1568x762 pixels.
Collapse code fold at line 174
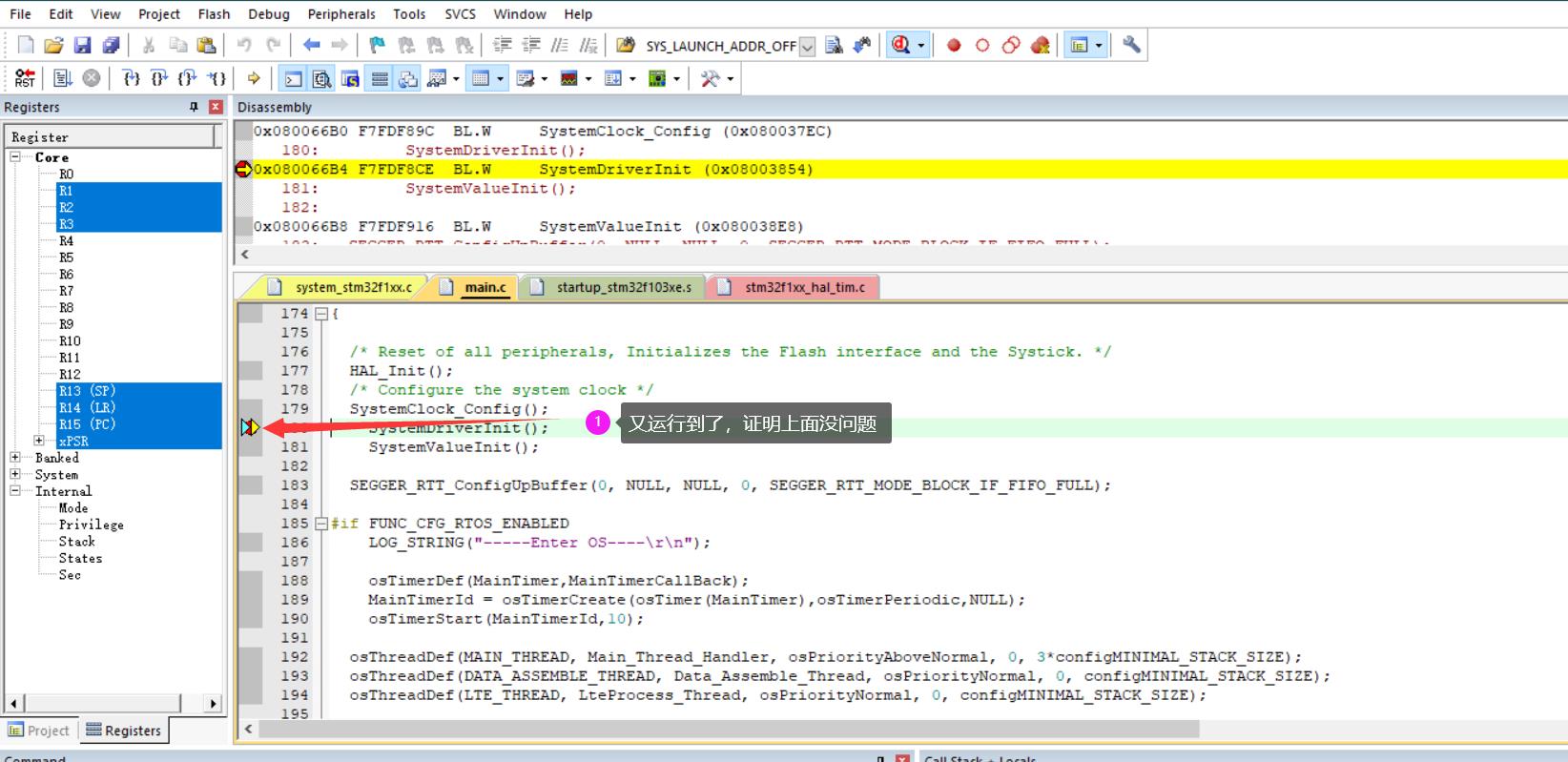pyautogui.click(x=321, y=314)
